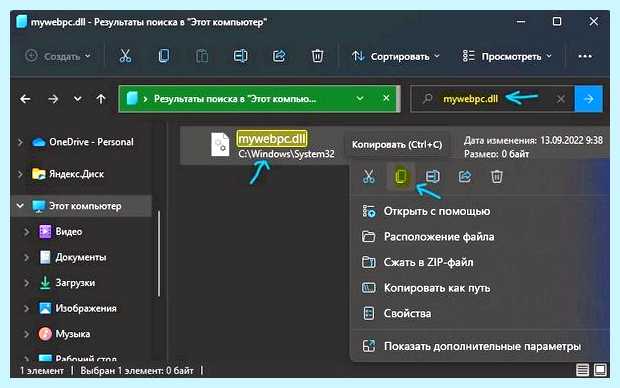Screen dimensions: 620x388
Task: Open the Загрузки folder in the sidebar
Action: (x=75, y=283)
